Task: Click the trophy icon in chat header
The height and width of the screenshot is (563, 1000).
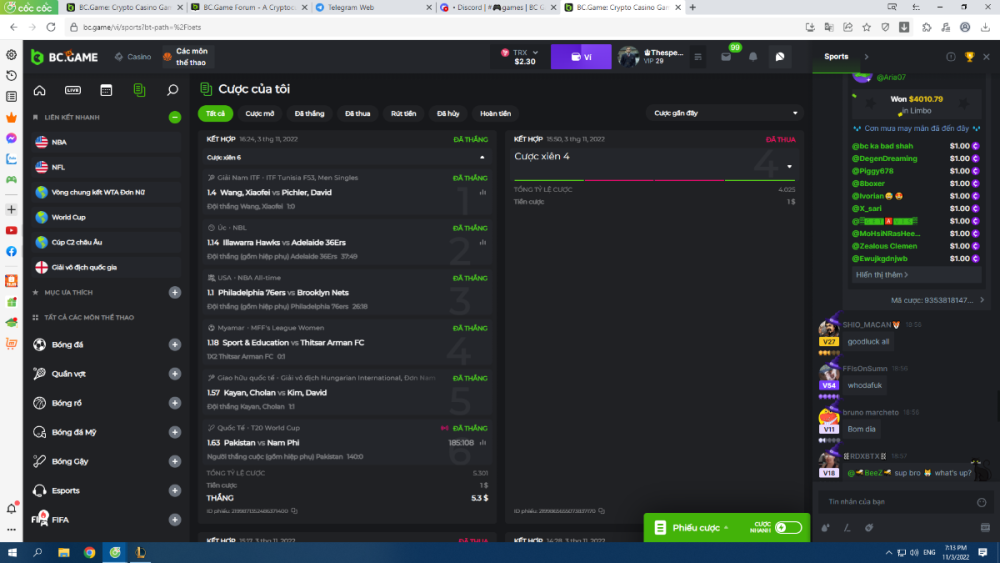Action: 969,57
